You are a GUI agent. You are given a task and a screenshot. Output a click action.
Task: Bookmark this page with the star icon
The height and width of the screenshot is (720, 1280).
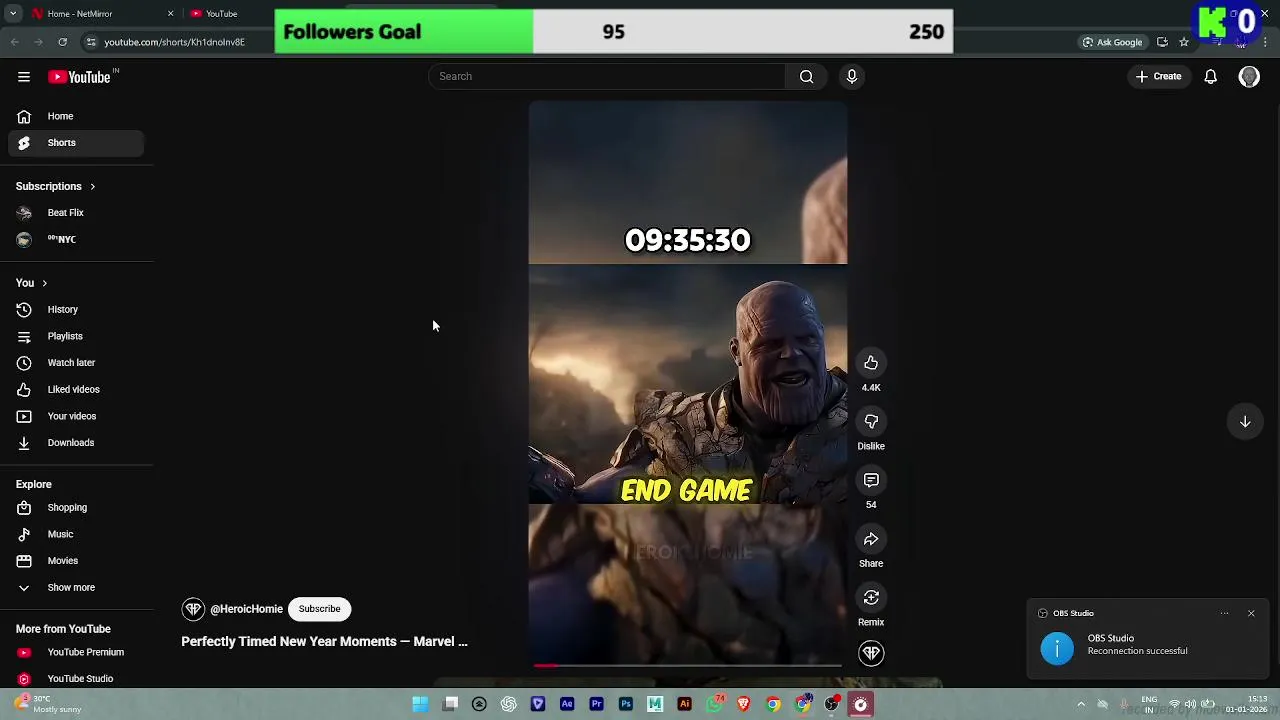tap(1184, 42)
